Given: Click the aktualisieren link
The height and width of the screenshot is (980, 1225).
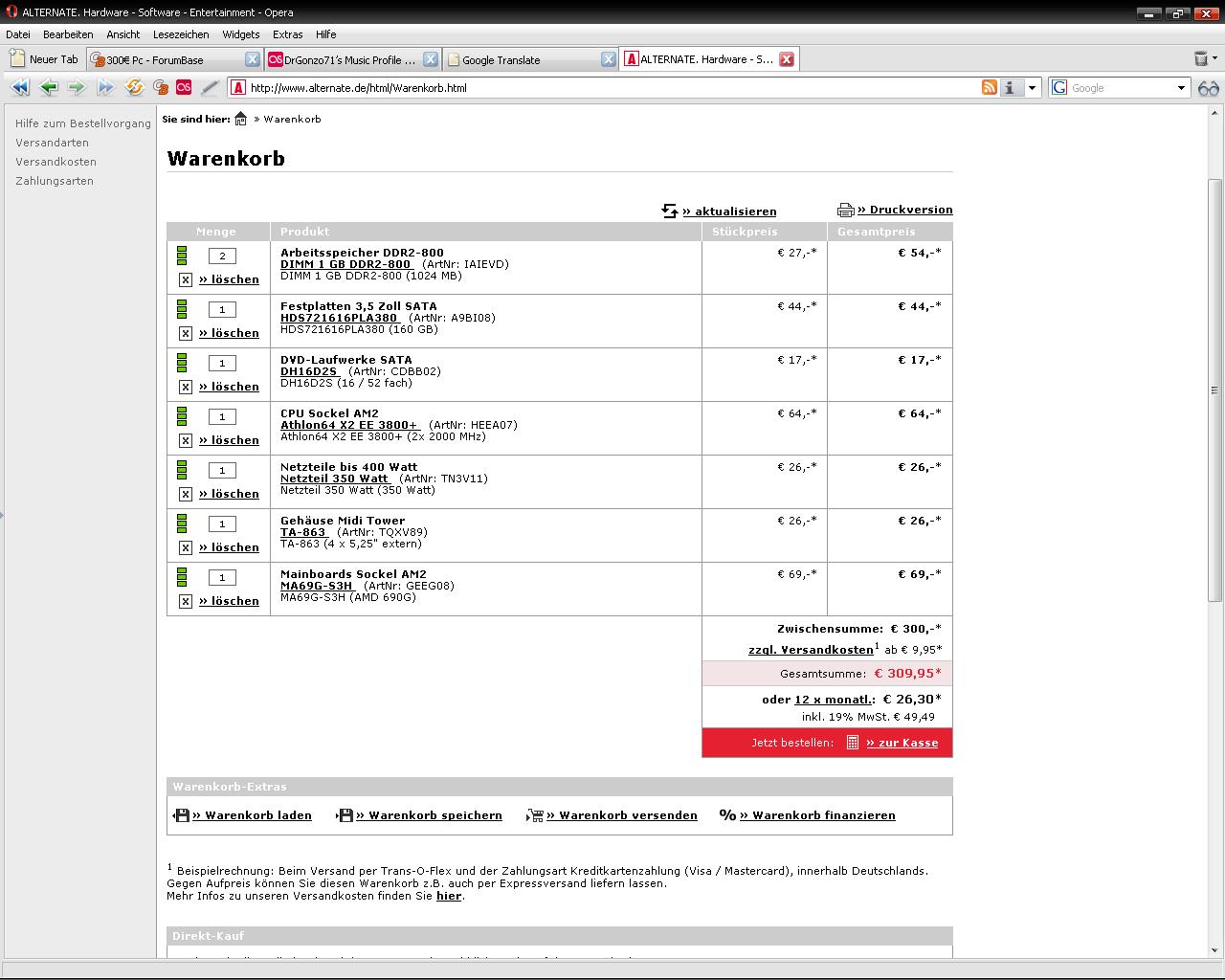Looking at the screenshot, I should (x=729, y=212).
